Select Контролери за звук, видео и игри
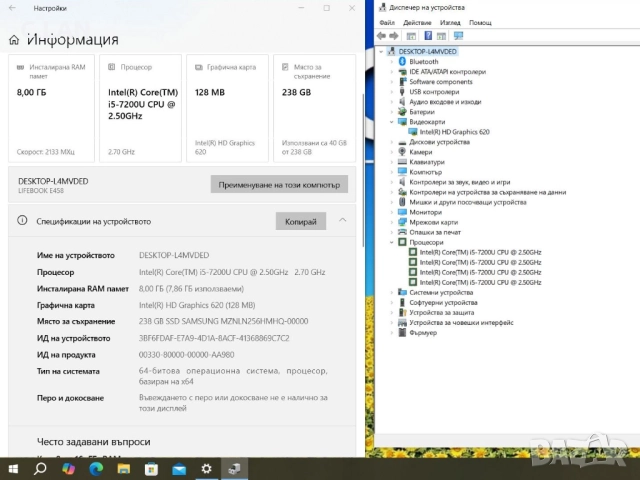 click(460, 182)
